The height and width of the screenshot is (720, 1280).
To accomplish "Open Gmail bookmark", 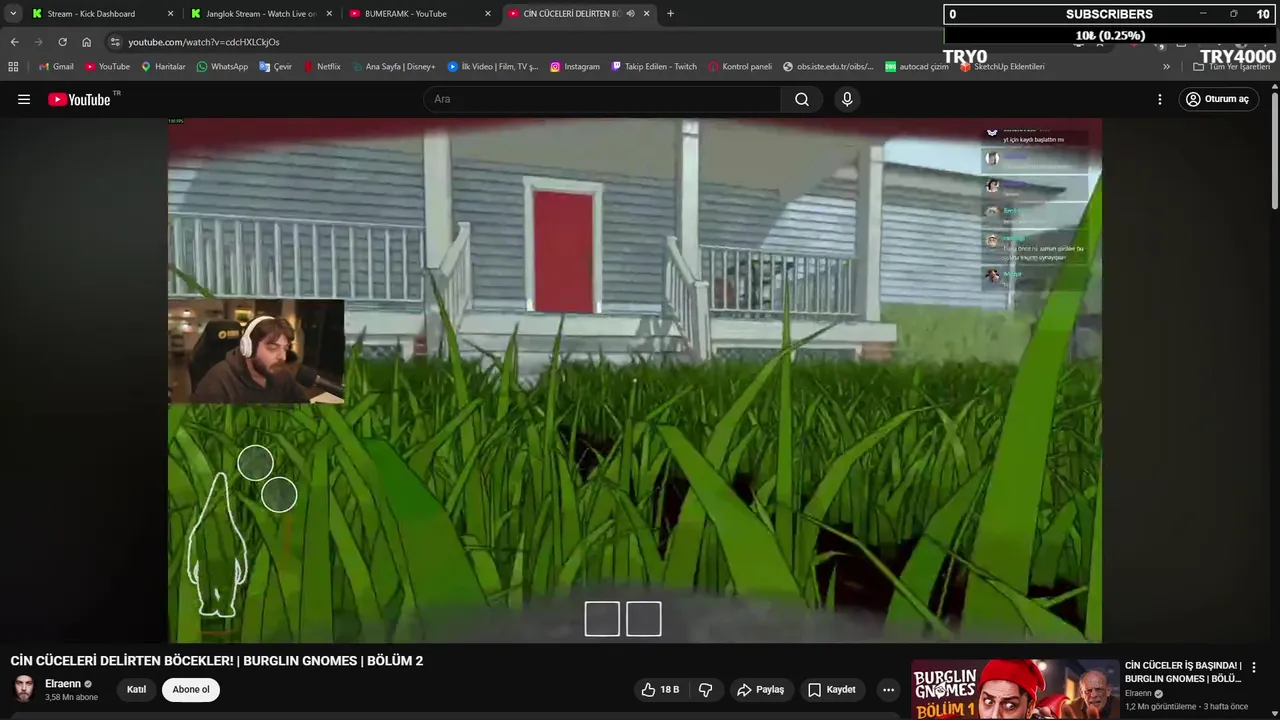I will click(x=56, y=67).
